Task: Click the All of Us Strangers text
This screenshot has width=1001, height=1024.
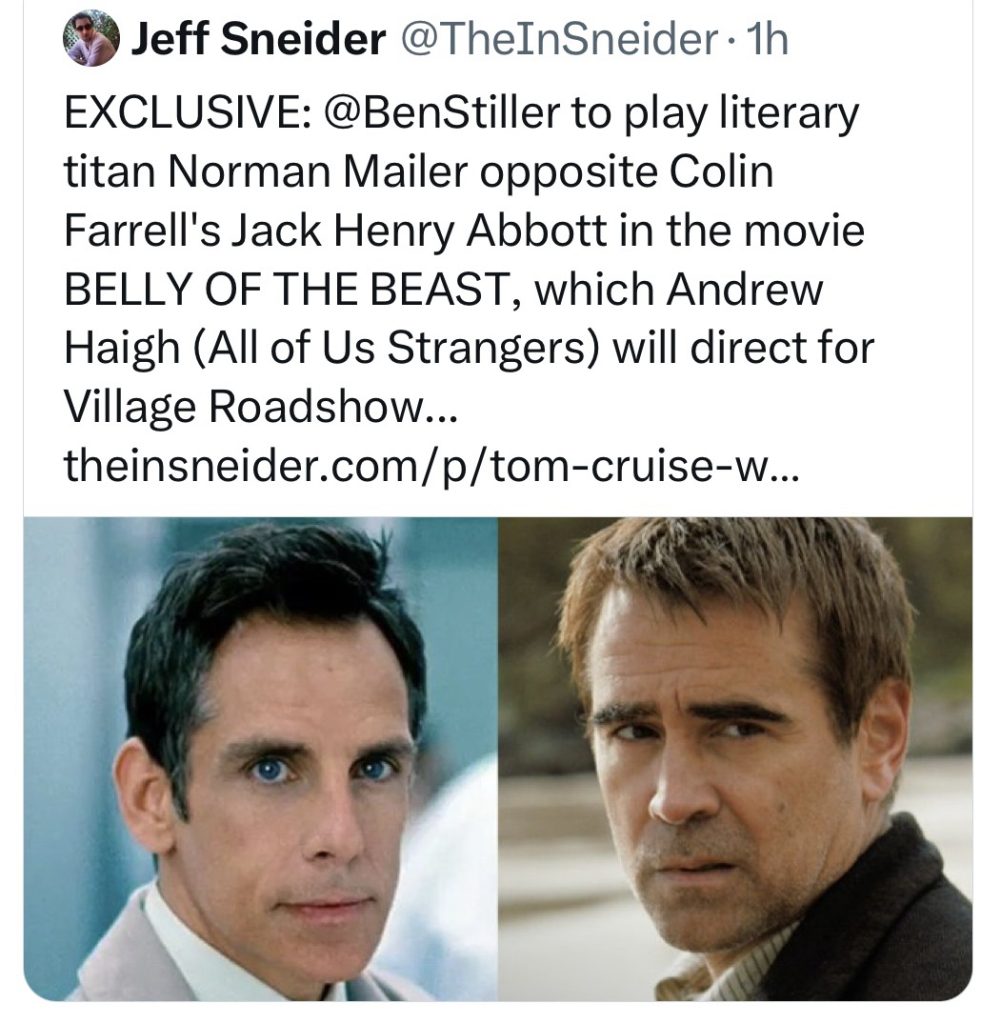Action: [396, 347]
